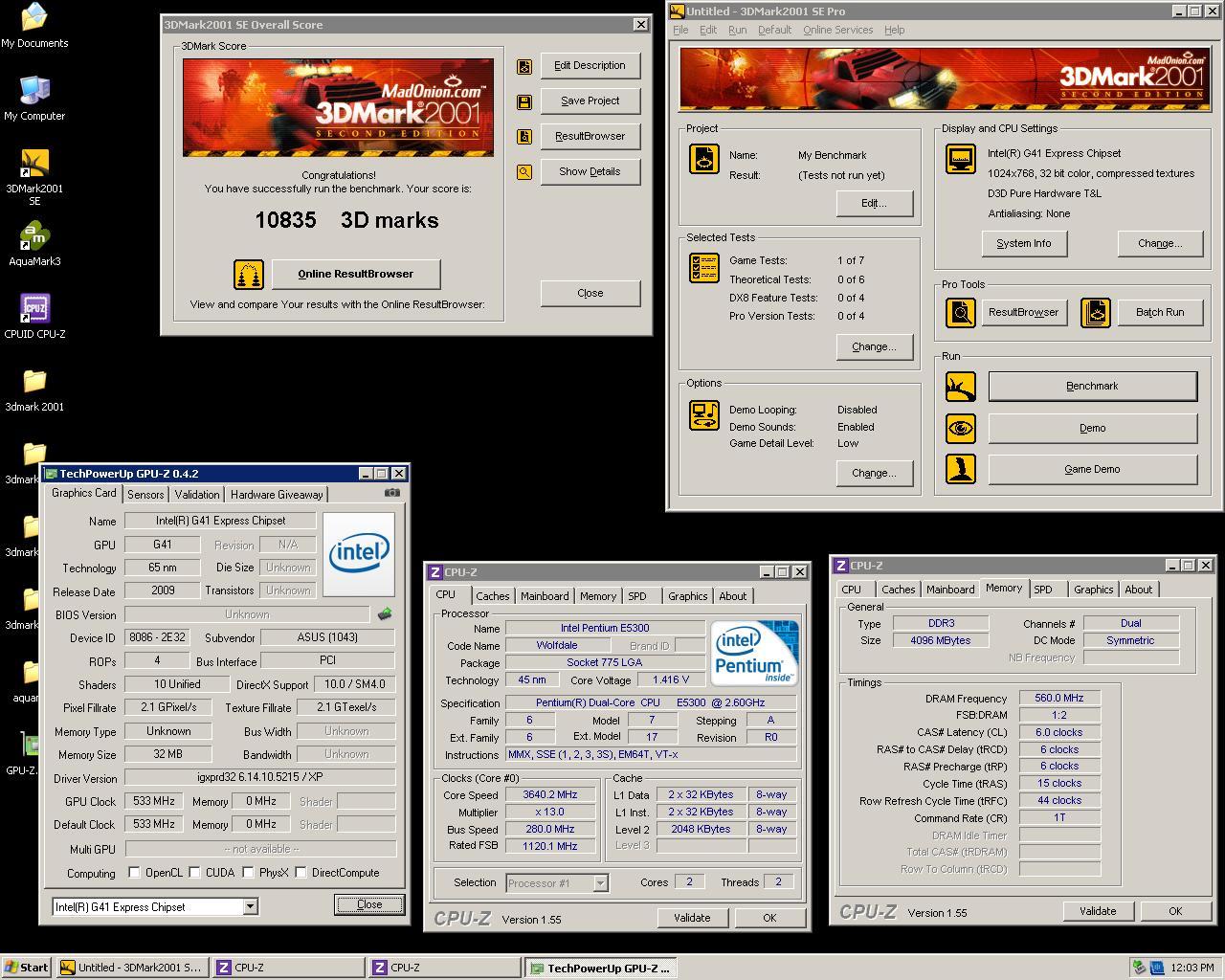The image size is (1225, 980).
Task: Click the Benchmark run icon
Action: [961, 387]
